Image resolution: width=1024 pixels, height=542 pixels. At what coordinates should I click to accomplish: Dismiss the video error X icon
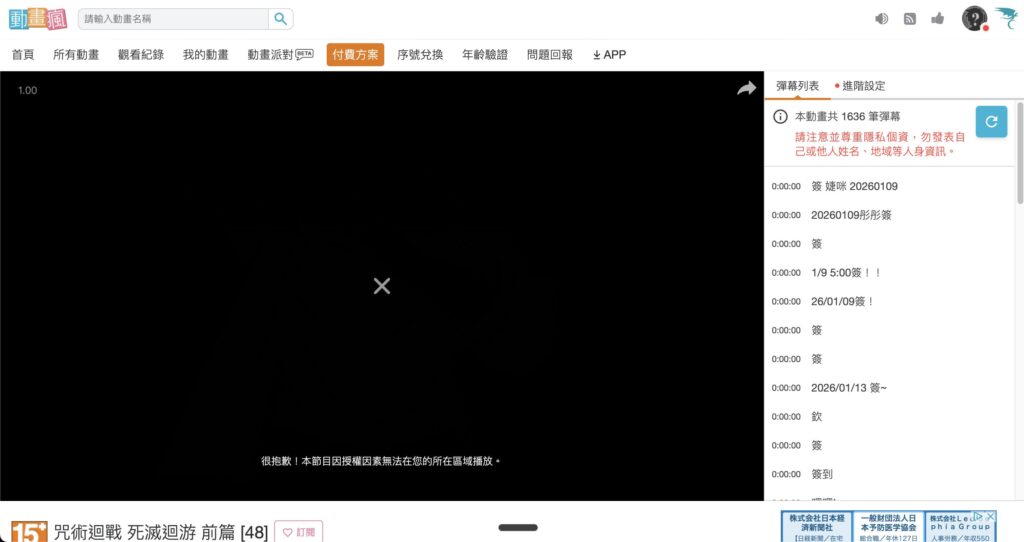[x=381, y=286]
